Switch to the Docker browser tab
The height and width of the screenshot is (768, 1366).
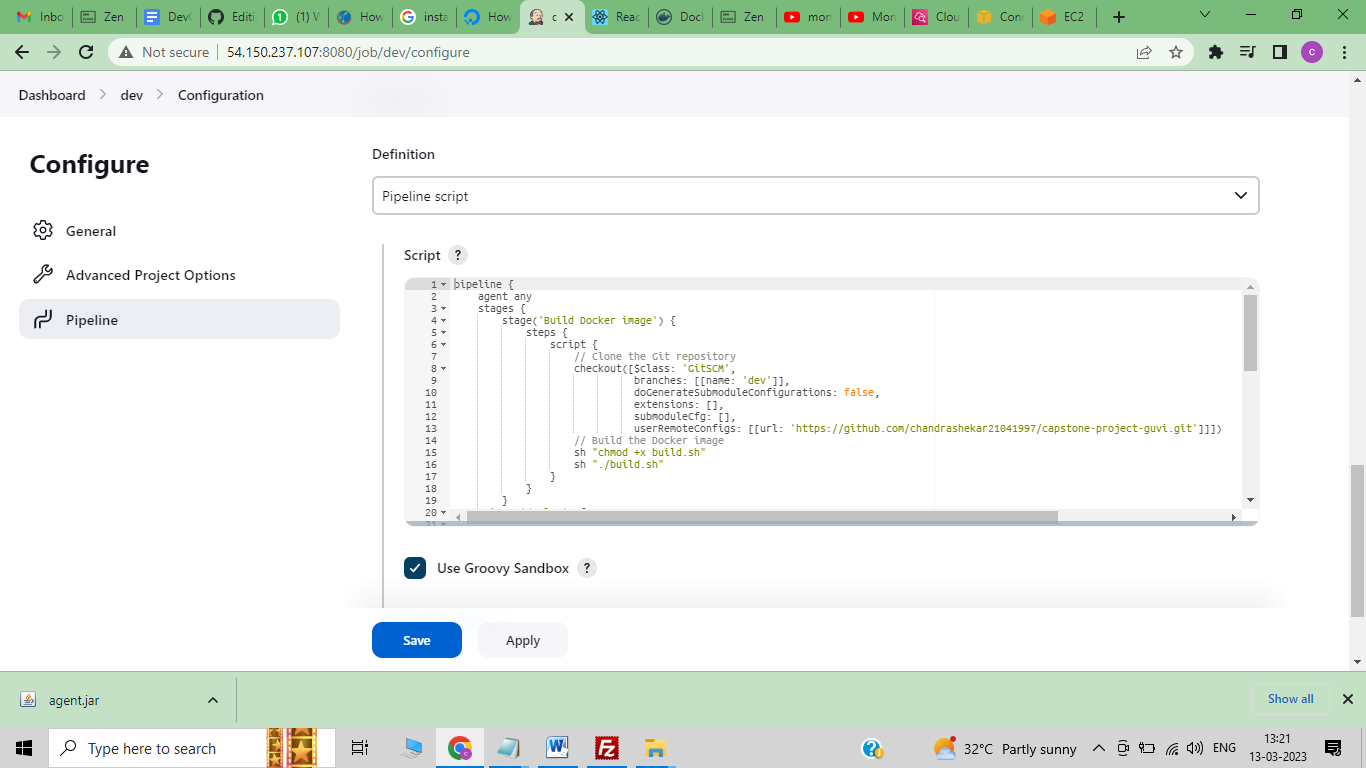(679, 16)
